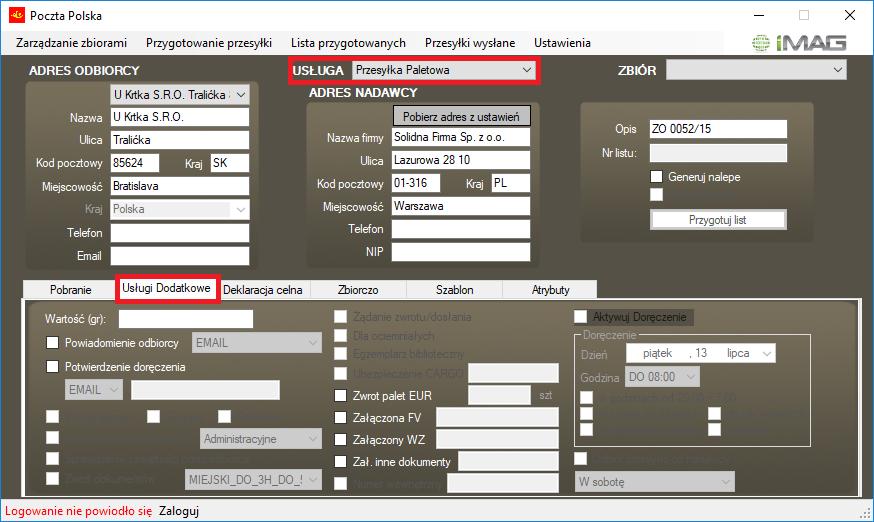Click the recipient Nazwa input field
874x522 pixels.
179,117
